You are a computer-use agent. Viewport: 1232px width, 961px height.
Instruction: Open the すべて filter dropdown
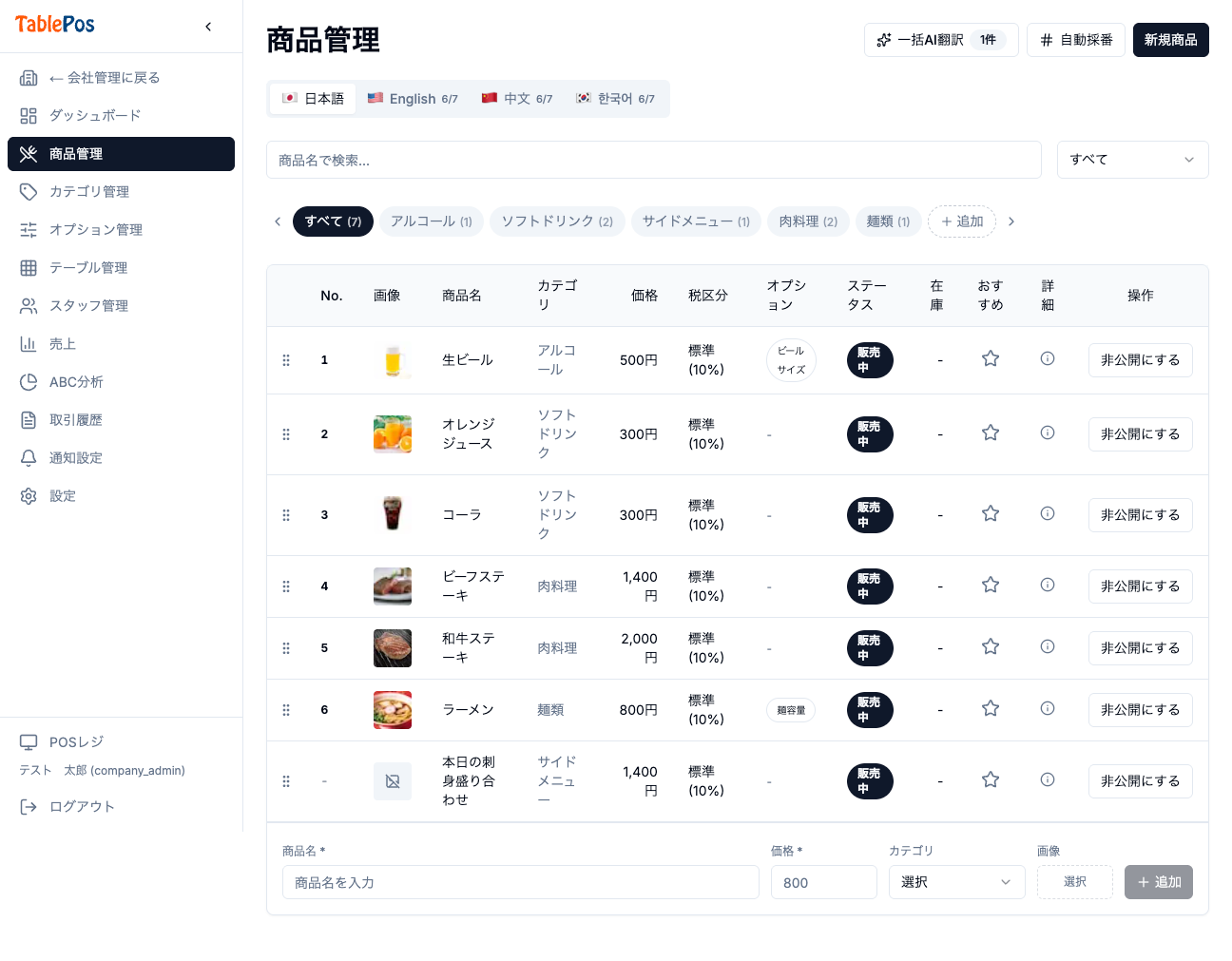tap(1133, 160)
